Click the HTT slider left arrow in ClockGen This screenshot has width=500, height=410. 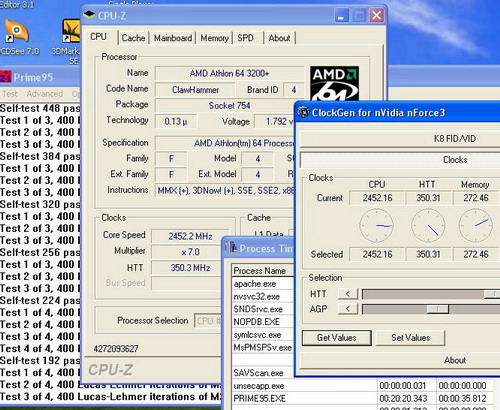(x=348, y=294)
